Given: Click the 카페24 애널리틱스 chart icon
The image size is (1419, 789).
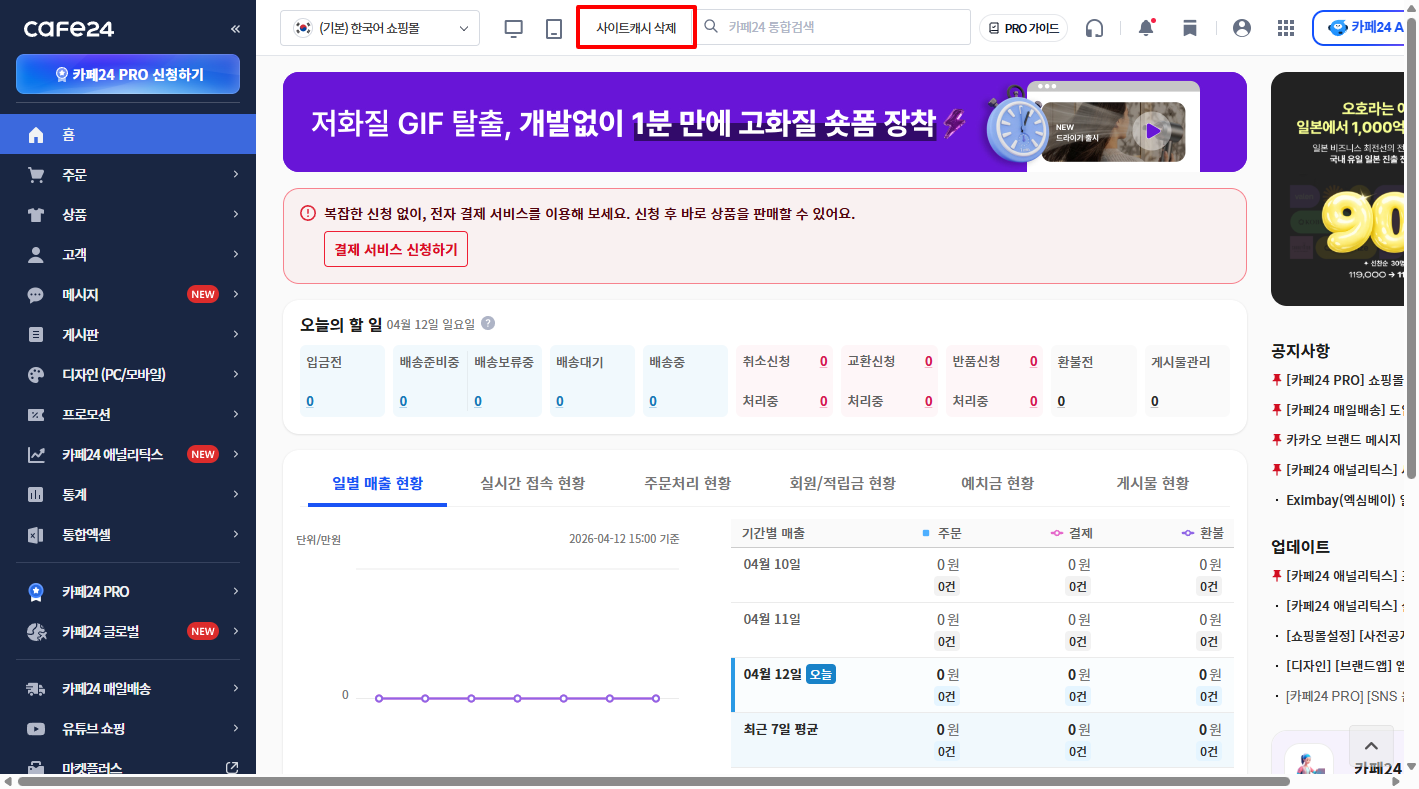Looking at the screenshot, I should pos(36,455).
